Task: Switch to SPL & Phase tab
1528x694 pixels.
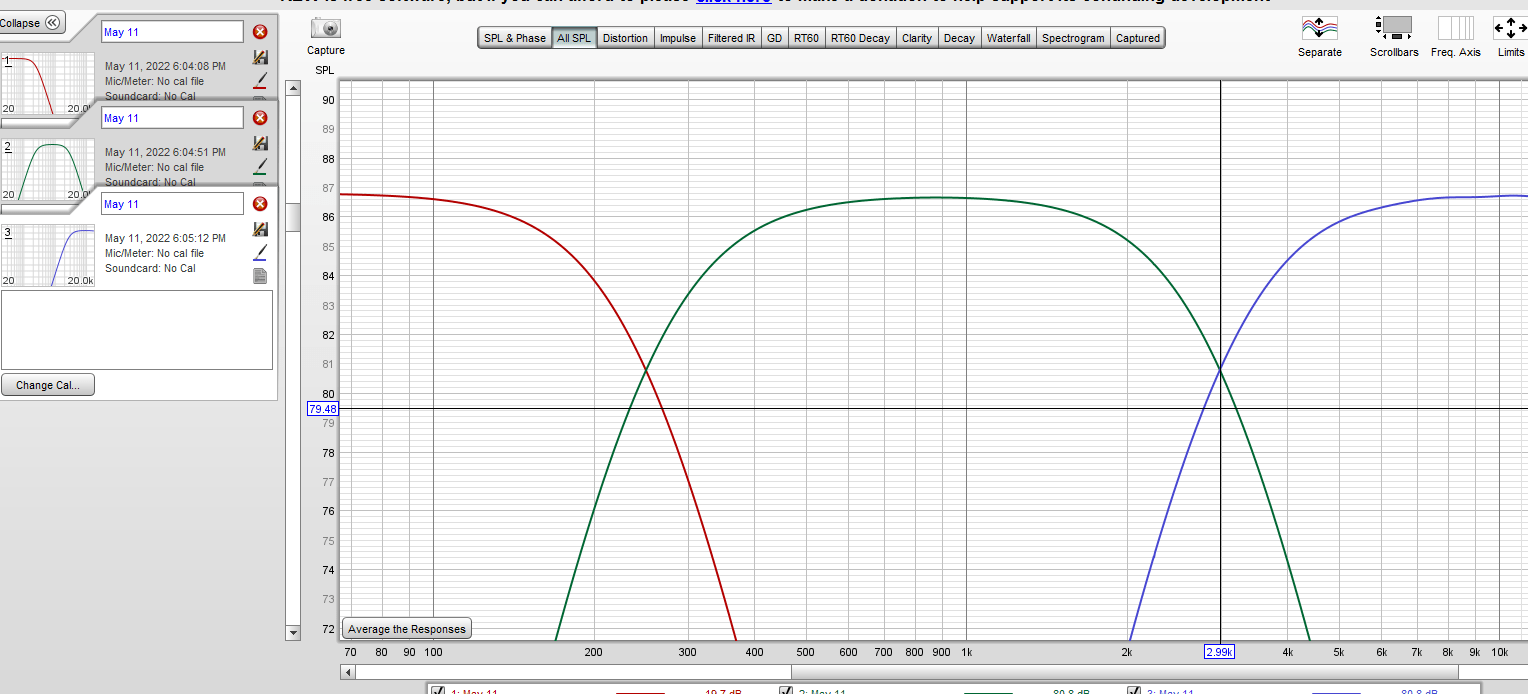Action: [515, 38]
